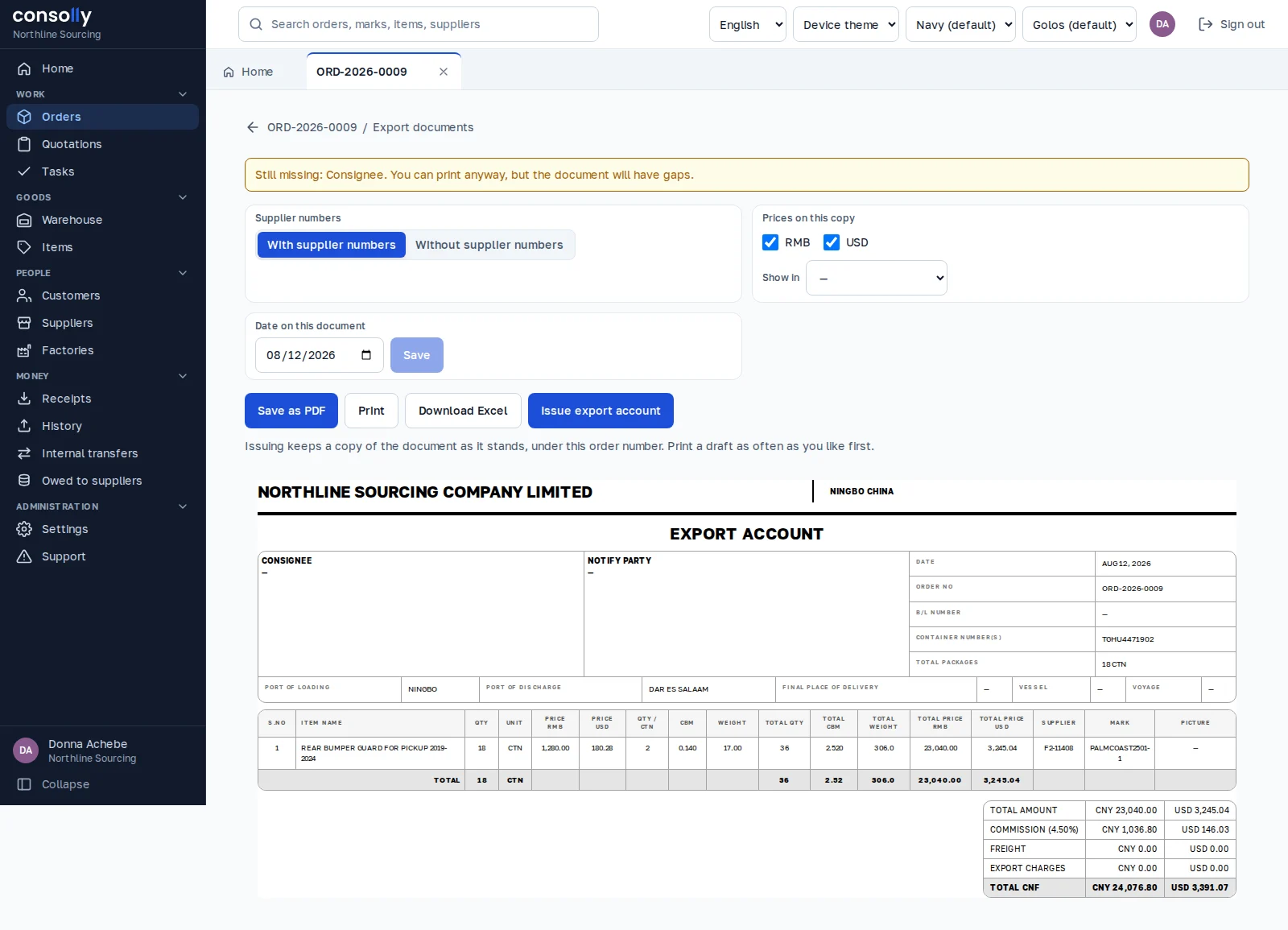Open the date picker calendar icon
1288x930 pixels.
click(x=366, y=355)
